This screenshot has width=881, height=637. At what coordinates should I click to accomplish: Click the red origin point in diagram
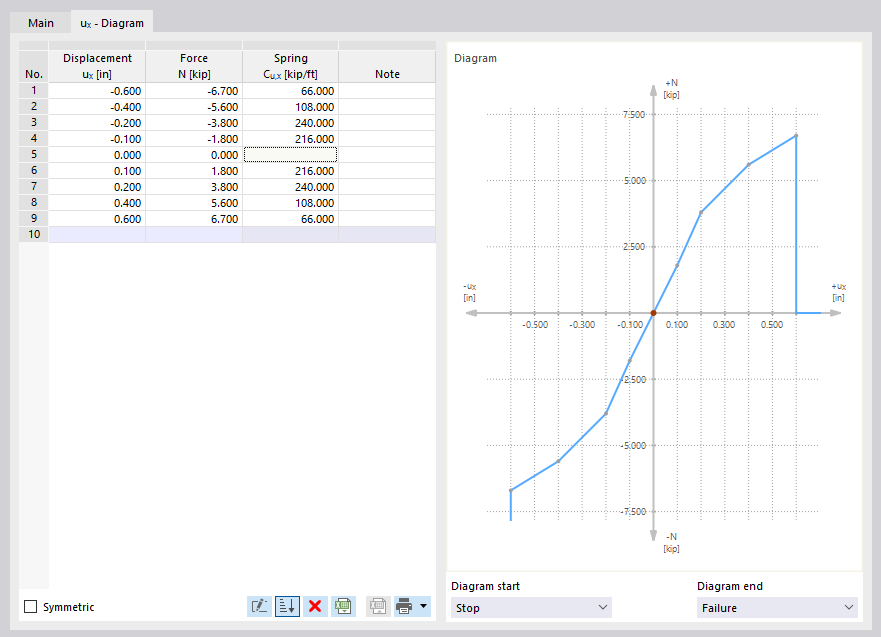653,313
